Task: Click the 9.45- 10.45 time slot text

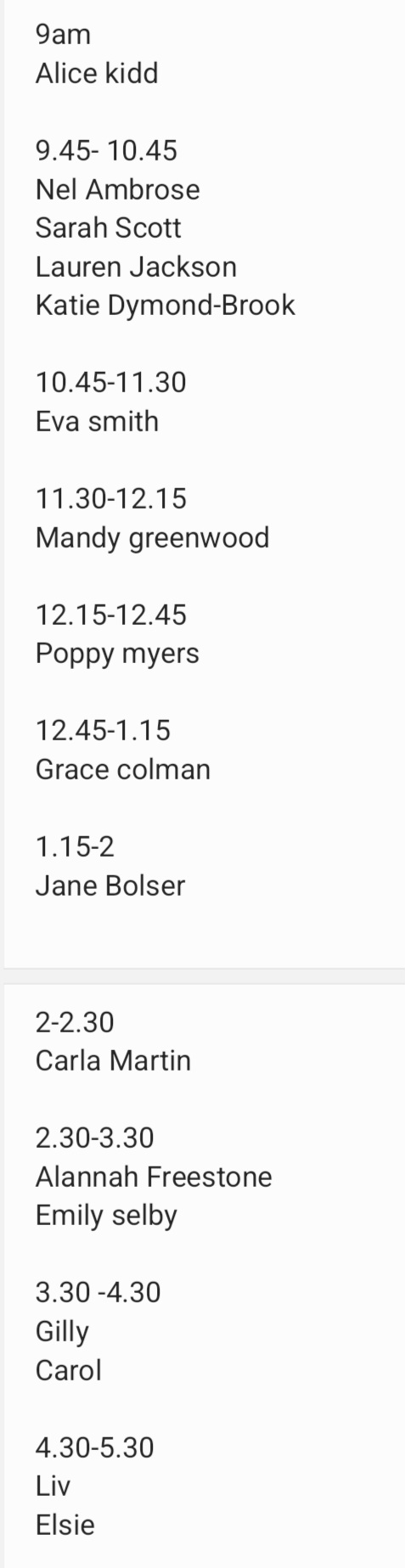Action: [106, 150]
